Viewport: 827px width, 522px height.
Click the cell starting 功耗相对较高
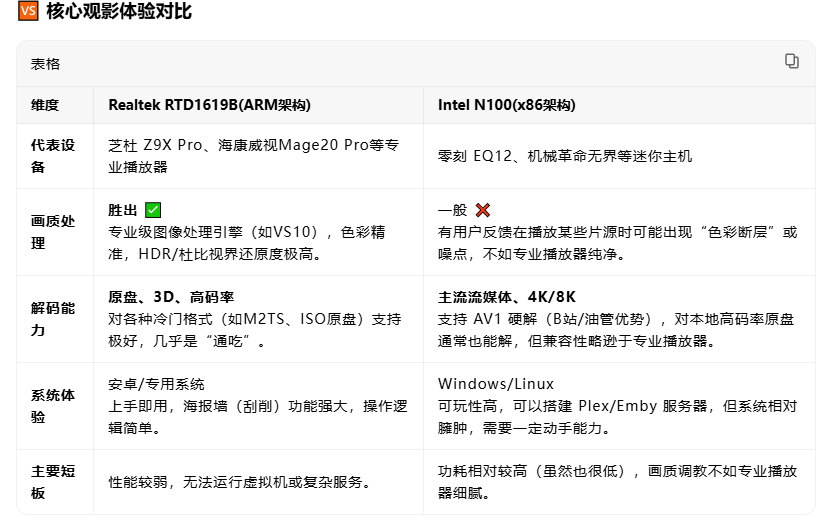coord(618,482)
